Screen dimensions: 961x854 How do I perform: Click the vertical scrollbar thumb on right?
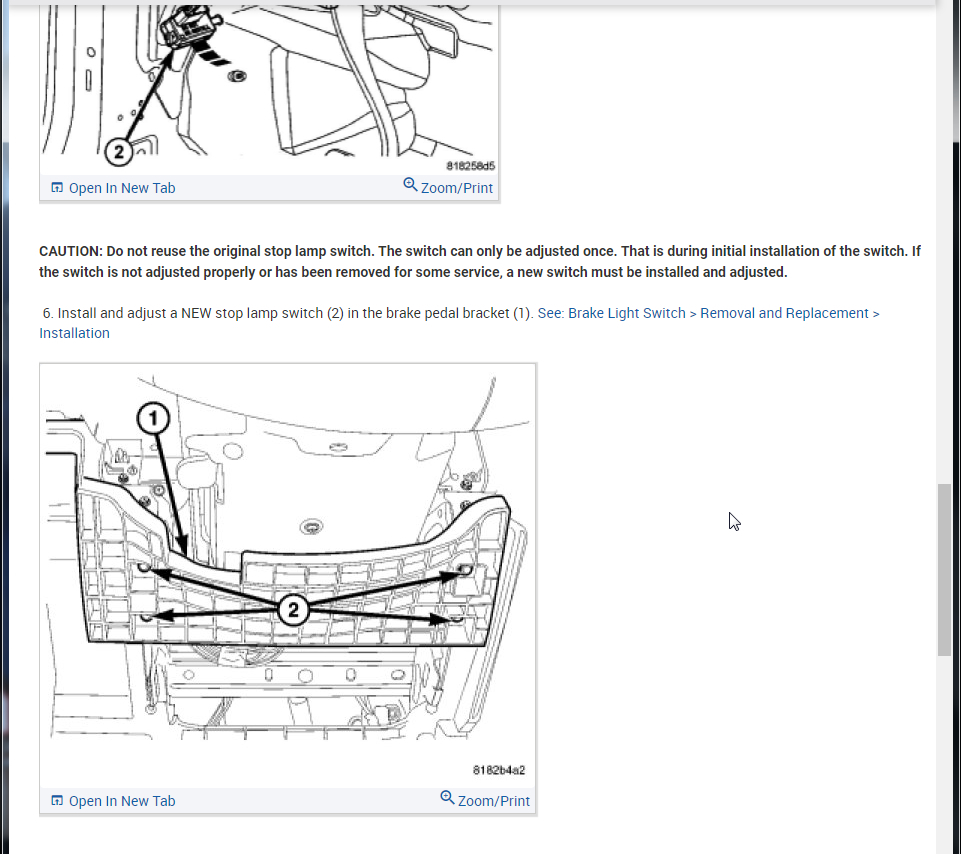point(944,570)
